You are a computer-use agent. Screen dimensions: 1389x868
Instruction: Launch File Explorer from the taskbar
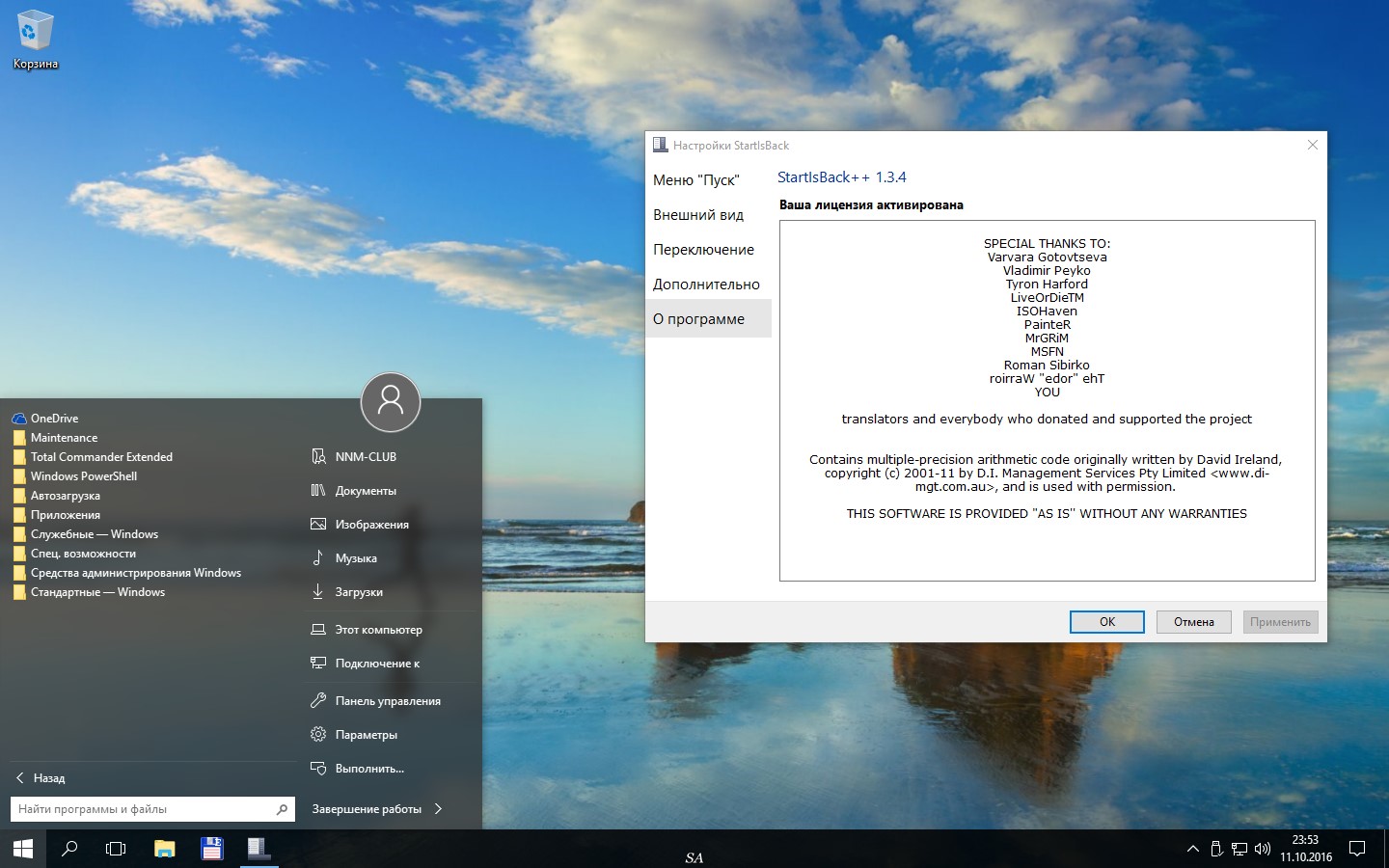pyautogui.click(x=165, y=849)
